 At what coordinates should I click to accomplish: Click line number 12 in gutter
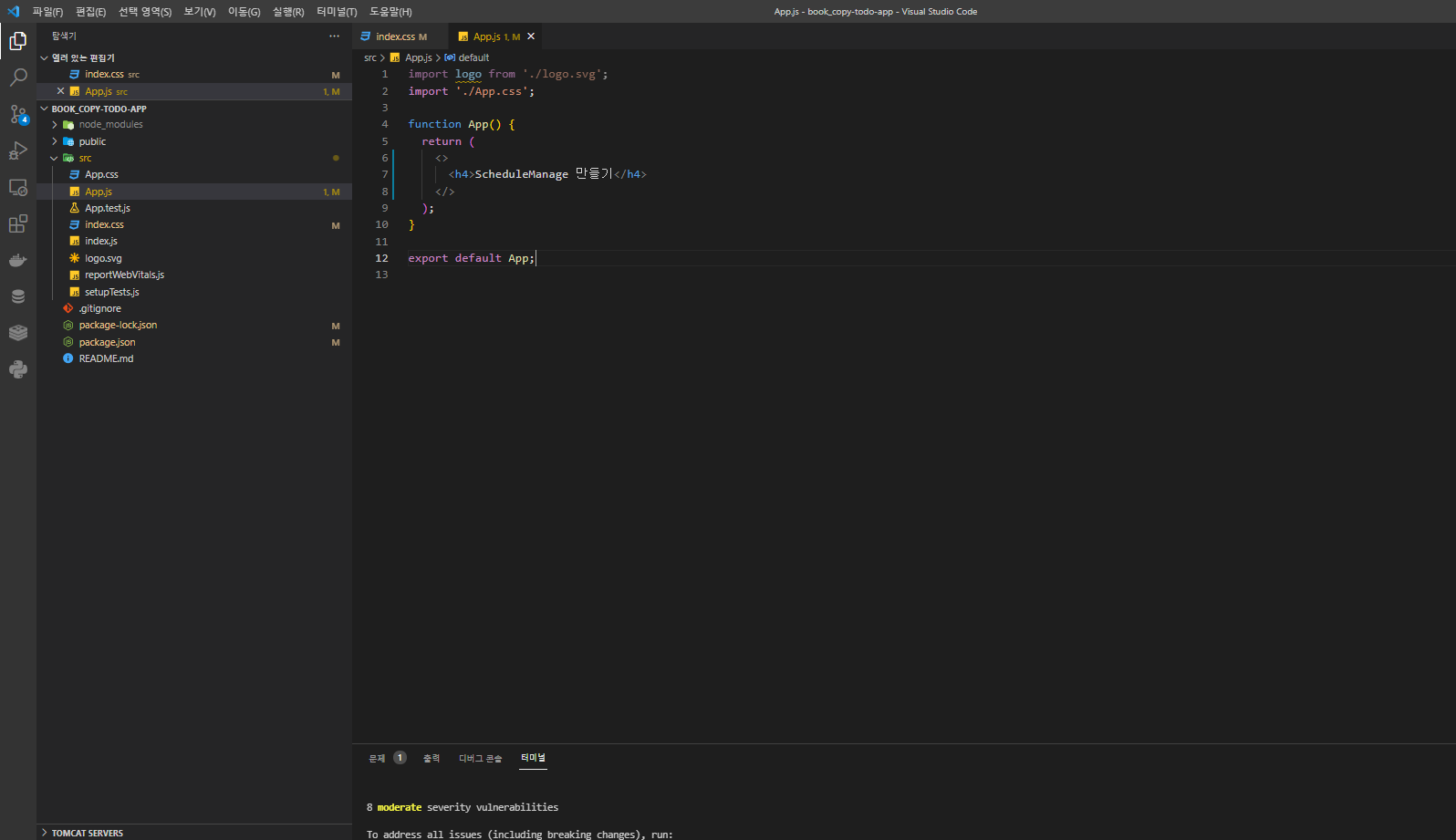tap(381, 258)
